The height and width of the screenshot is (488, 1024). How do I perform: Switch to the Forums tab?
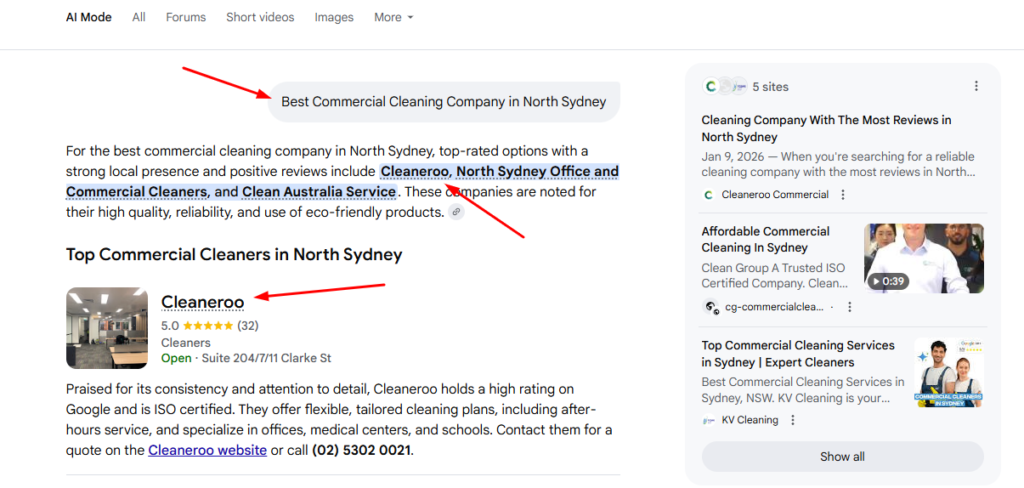point(185,17)
